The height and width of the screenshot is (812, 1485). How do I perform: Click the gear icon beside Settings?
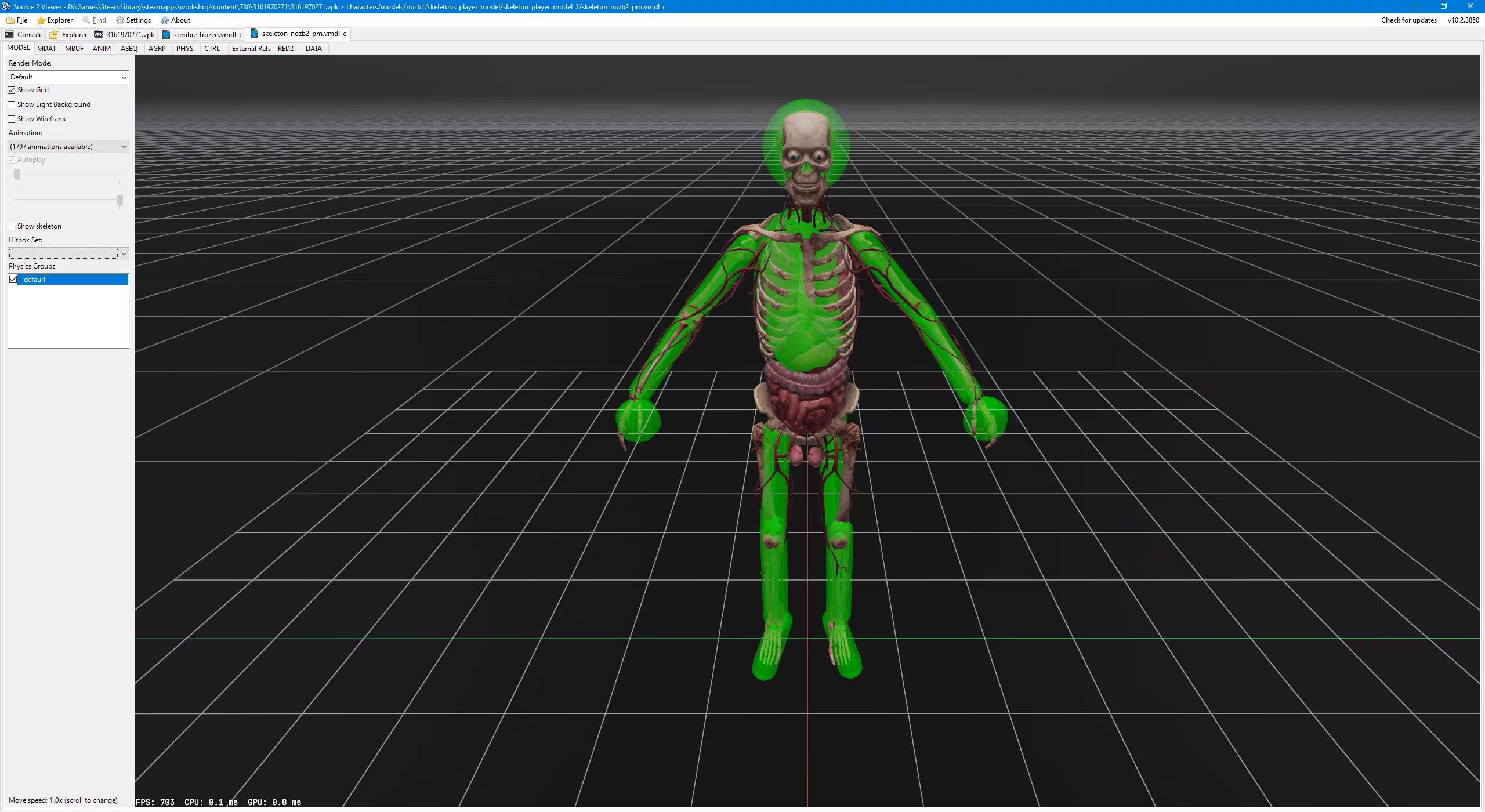pyautogui.click(x=120, y=20)
